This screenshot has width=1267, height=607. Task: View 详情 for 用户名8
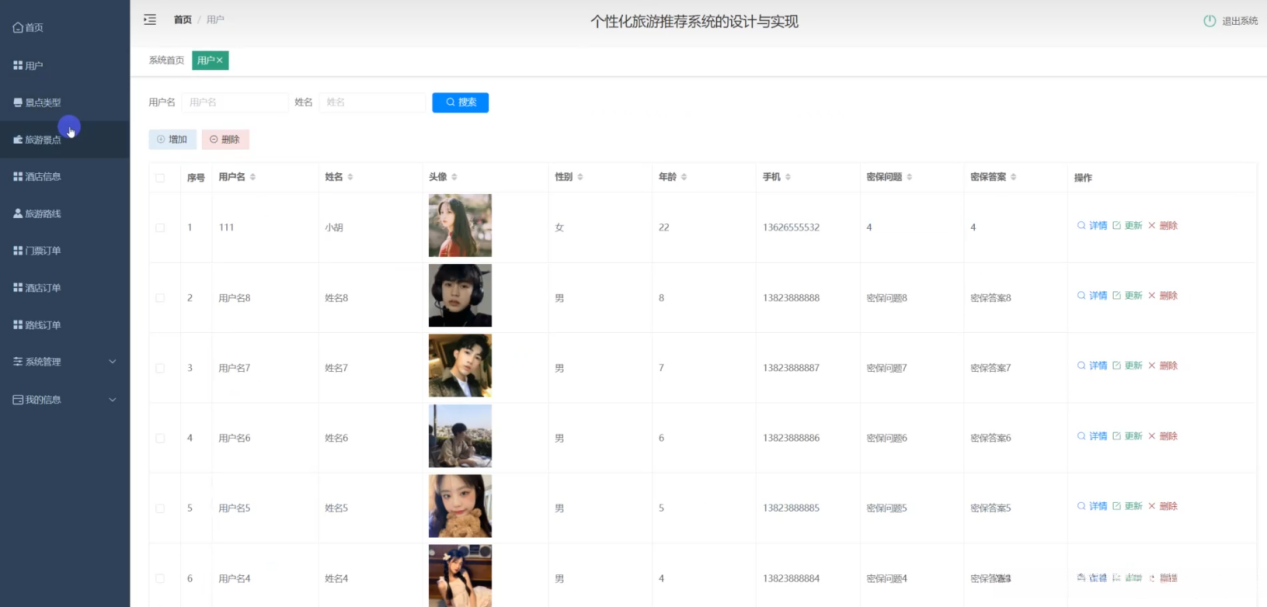tap(1092, 296)
